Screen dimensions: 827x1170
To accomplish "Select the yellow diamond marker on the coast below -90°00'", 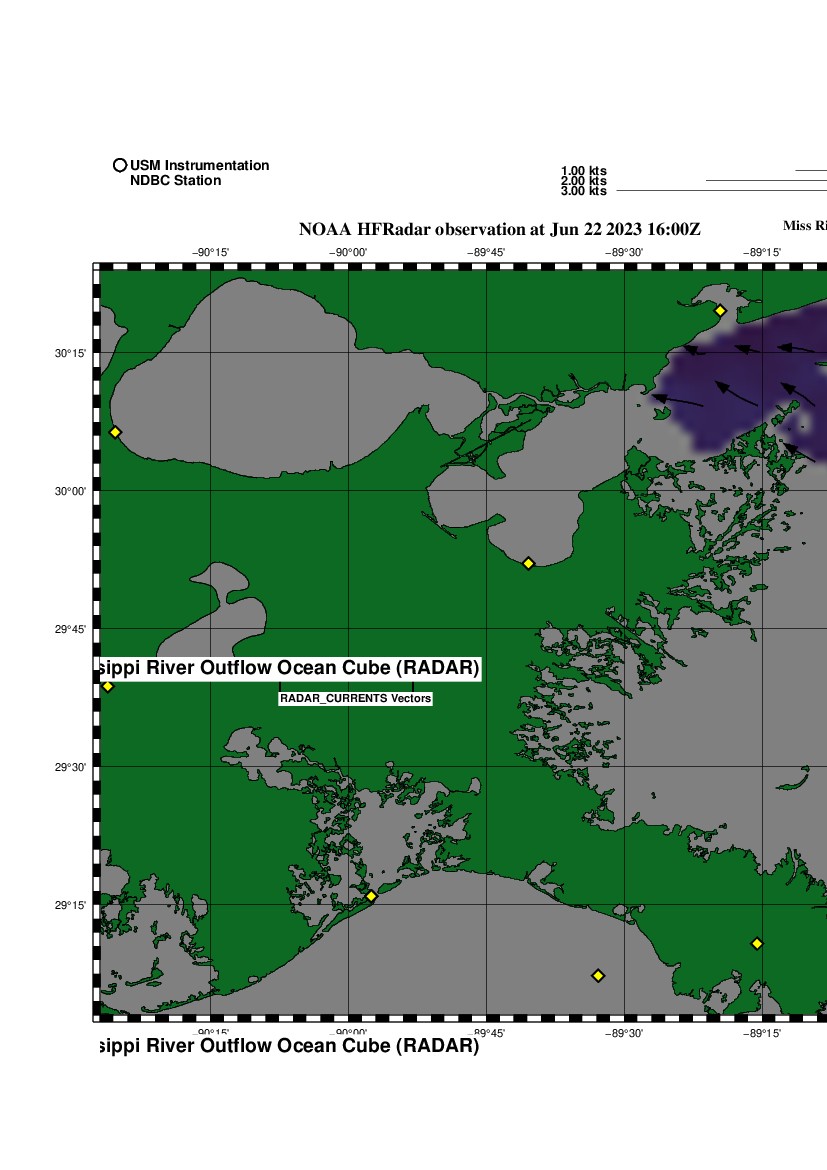I will pos(371,896).
